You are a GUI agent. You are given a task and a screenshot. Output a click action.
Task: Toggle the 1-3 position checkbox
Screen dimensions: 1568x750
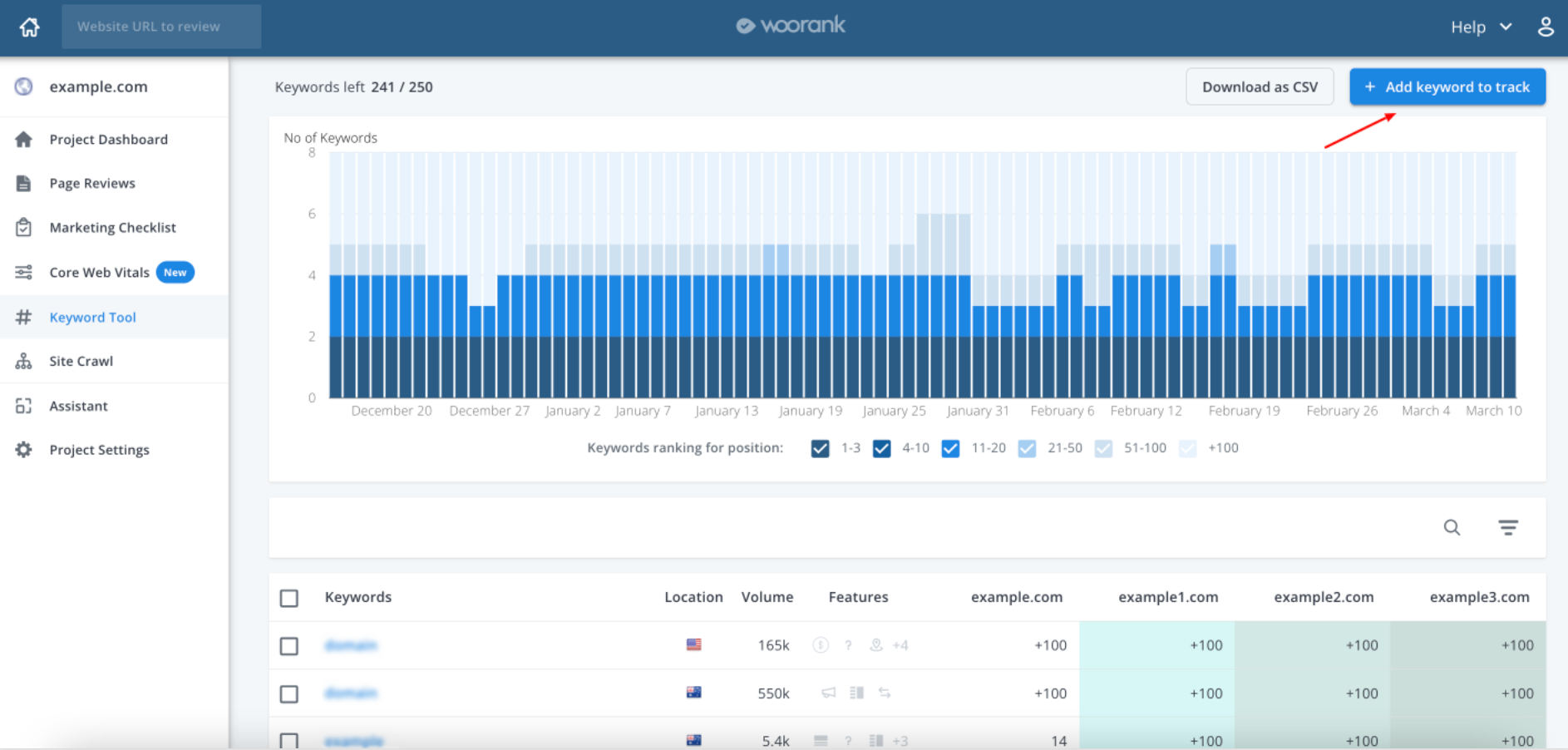coord(820,448)
